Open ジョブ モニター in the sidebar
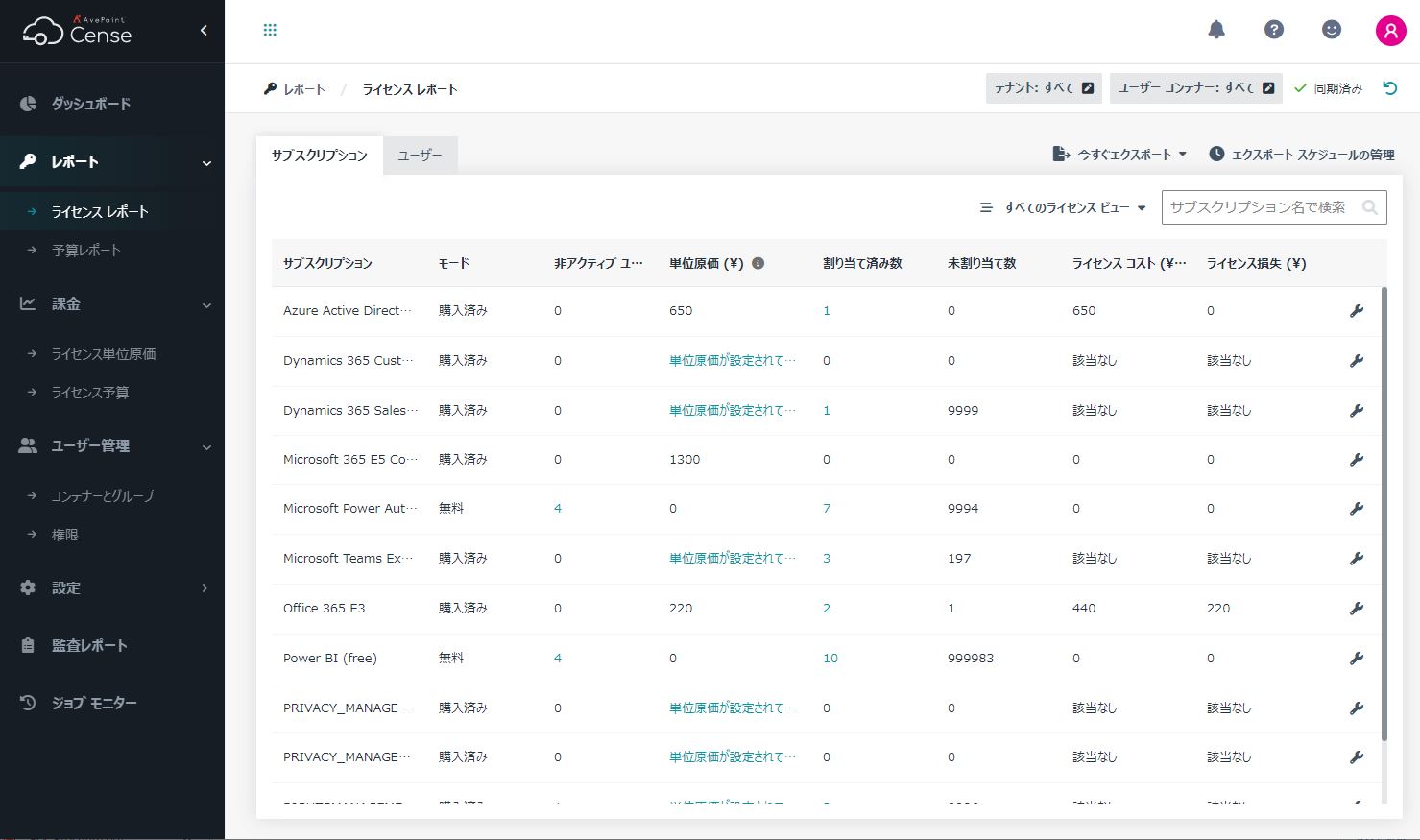 94,703
